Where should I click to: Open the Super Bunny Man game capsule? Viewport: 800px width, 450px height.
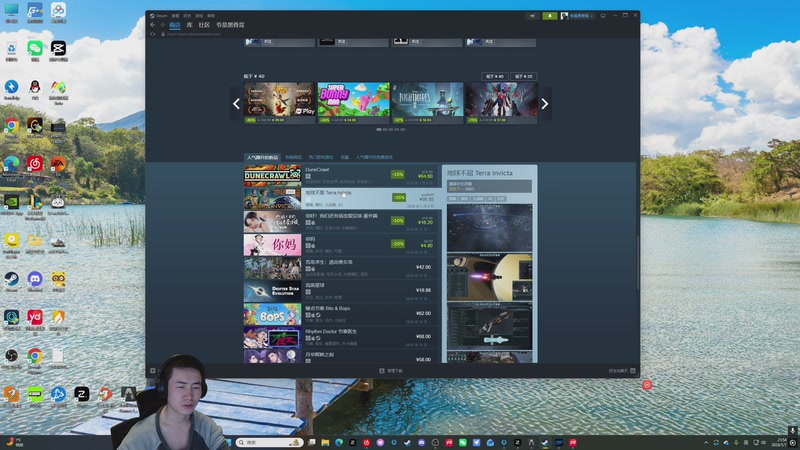click(x=354, y=103)
